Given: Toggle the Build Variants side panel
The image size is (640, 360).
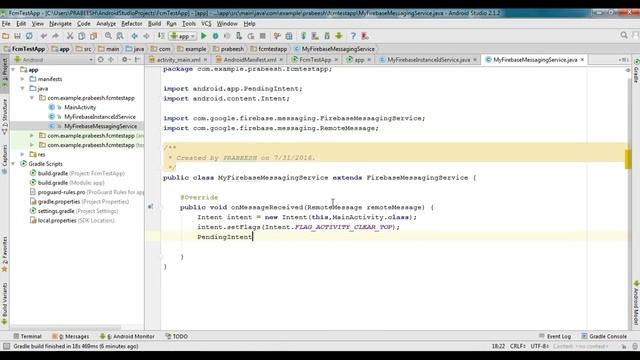Looking at the screenshot, I should (4, 304).
